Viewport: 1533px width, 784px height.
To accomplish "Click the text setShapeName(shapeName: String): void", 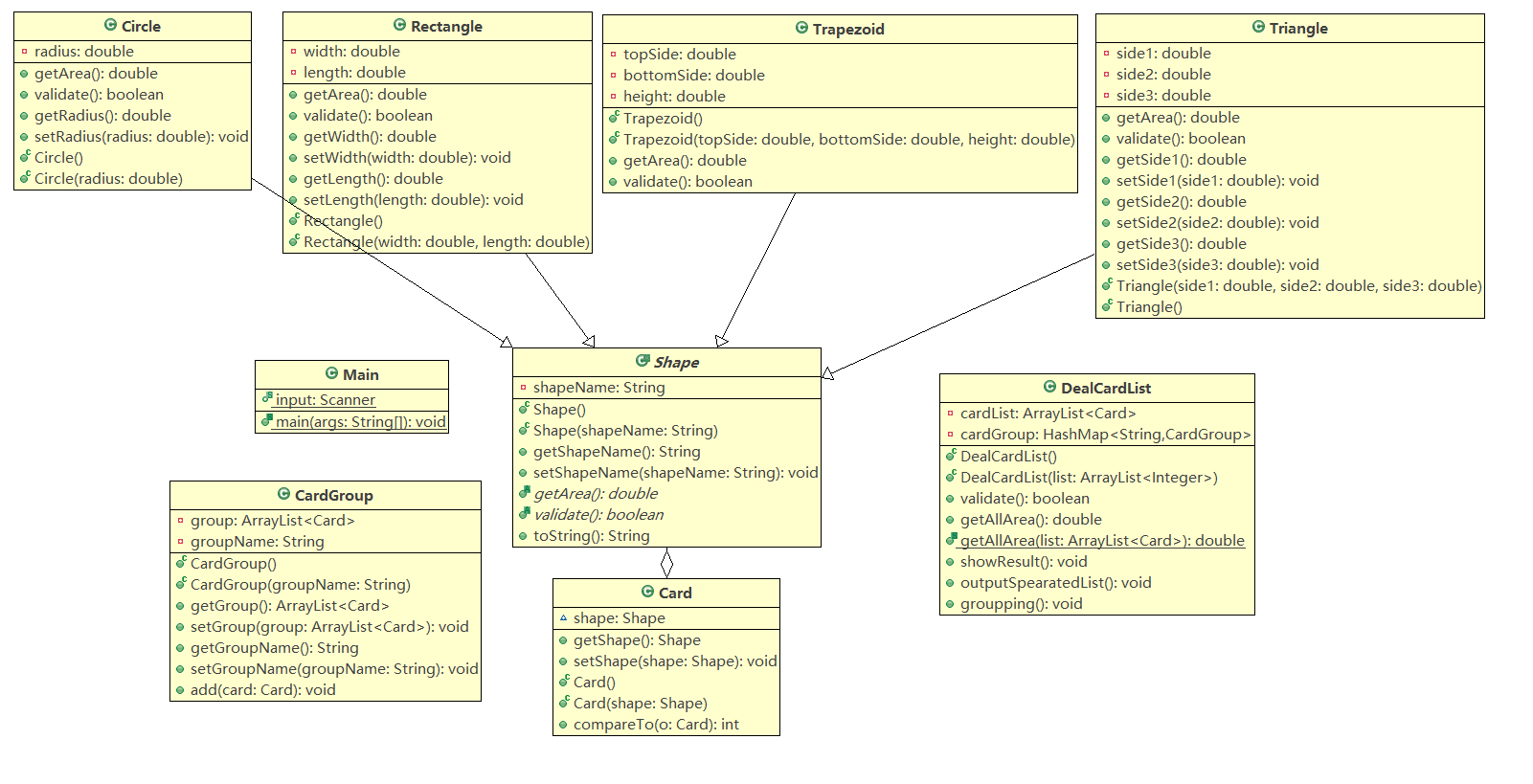I will [676, 472].
